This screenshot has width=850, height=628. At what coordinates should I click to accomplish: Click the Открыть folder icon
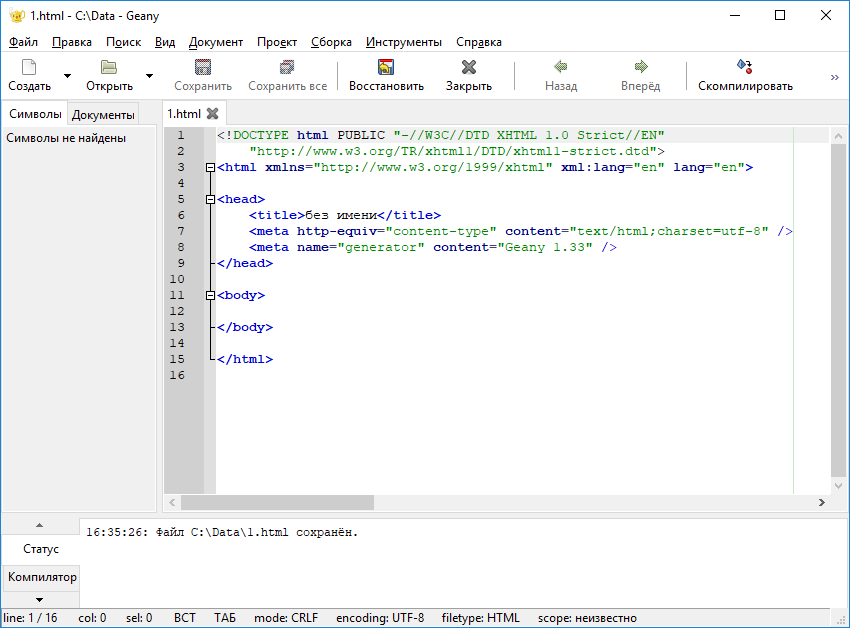click(x=109, y=67)
